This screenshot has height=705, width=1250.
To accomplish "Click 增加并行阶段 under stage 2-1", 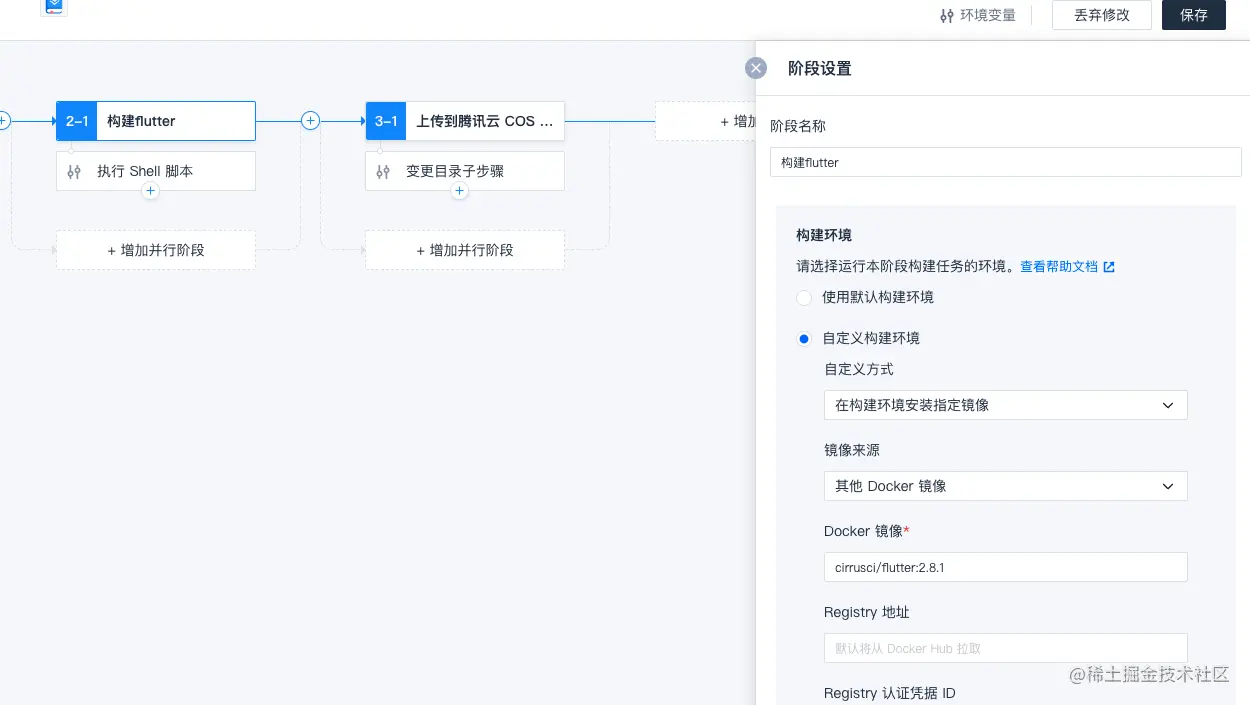I will [156, 250].
